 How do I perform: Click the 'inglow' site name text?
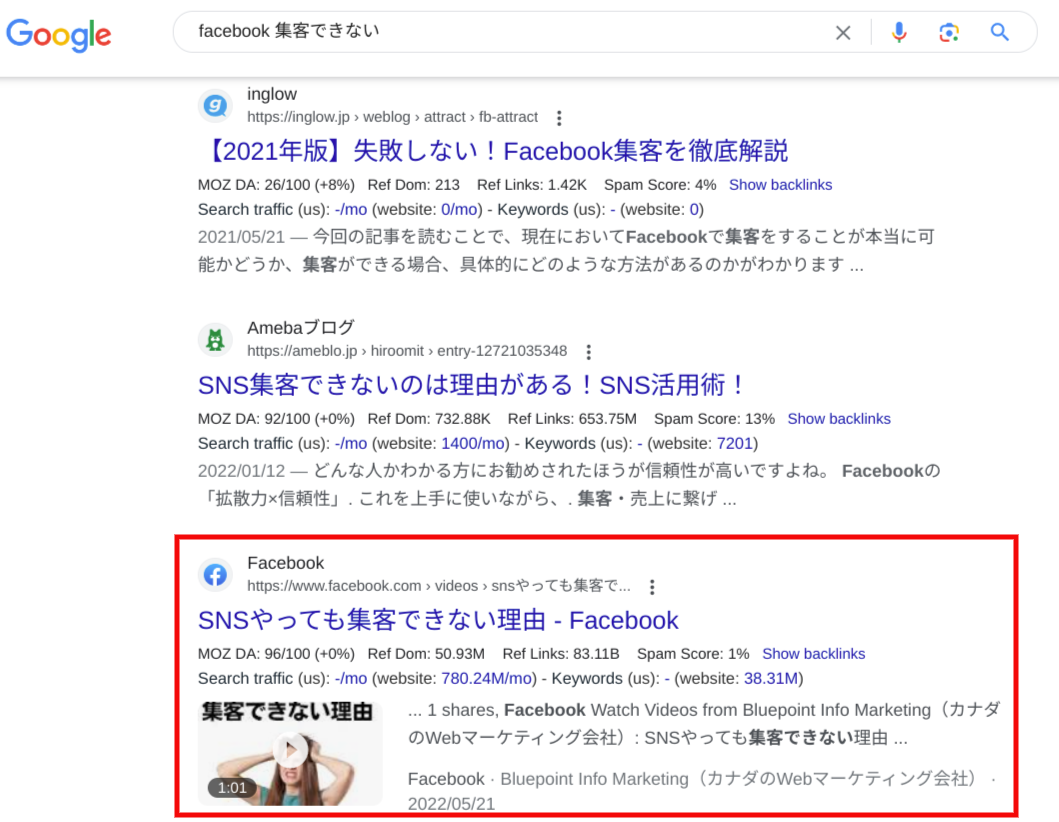pos(272,94)
